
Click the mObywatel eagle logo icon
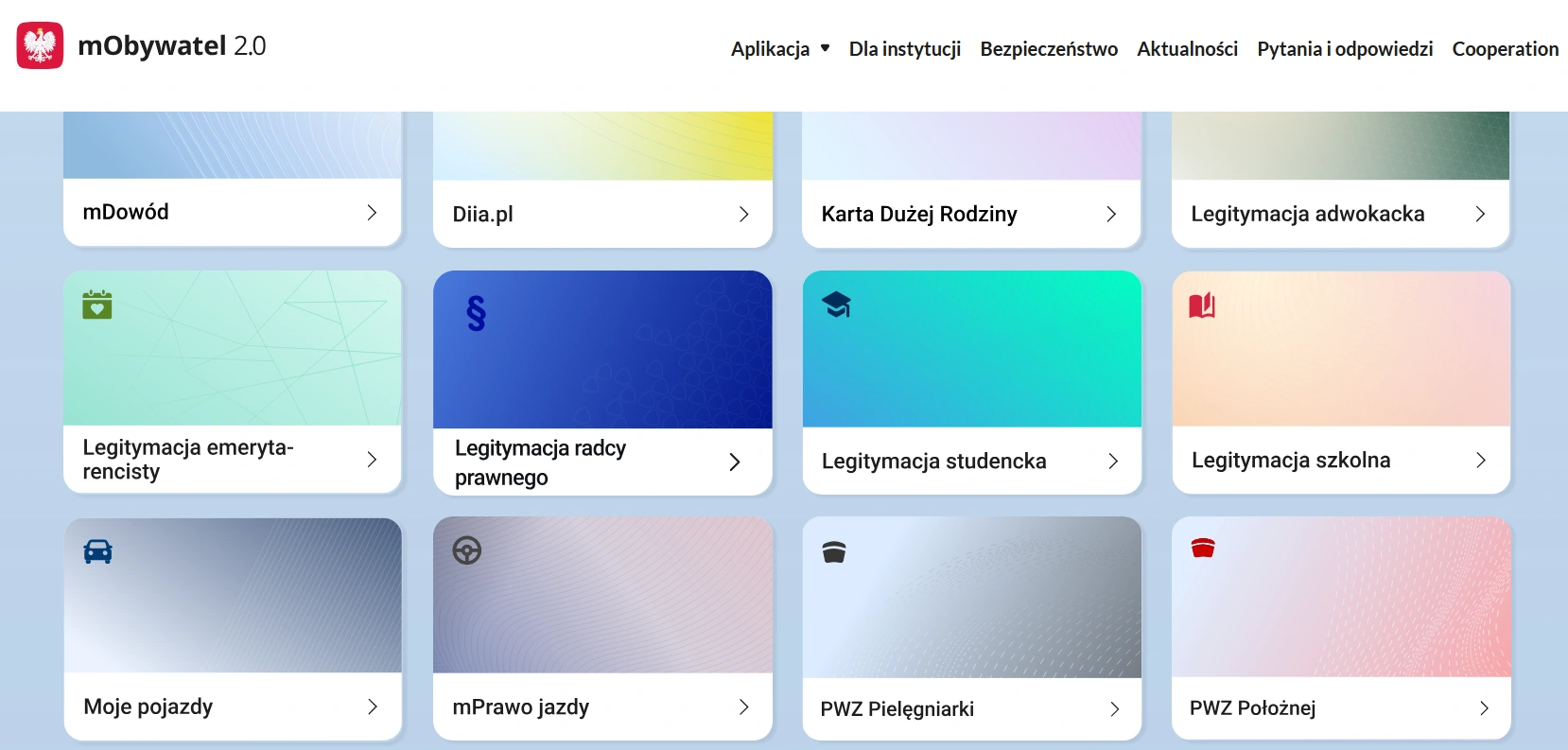[x=40, y=45]
